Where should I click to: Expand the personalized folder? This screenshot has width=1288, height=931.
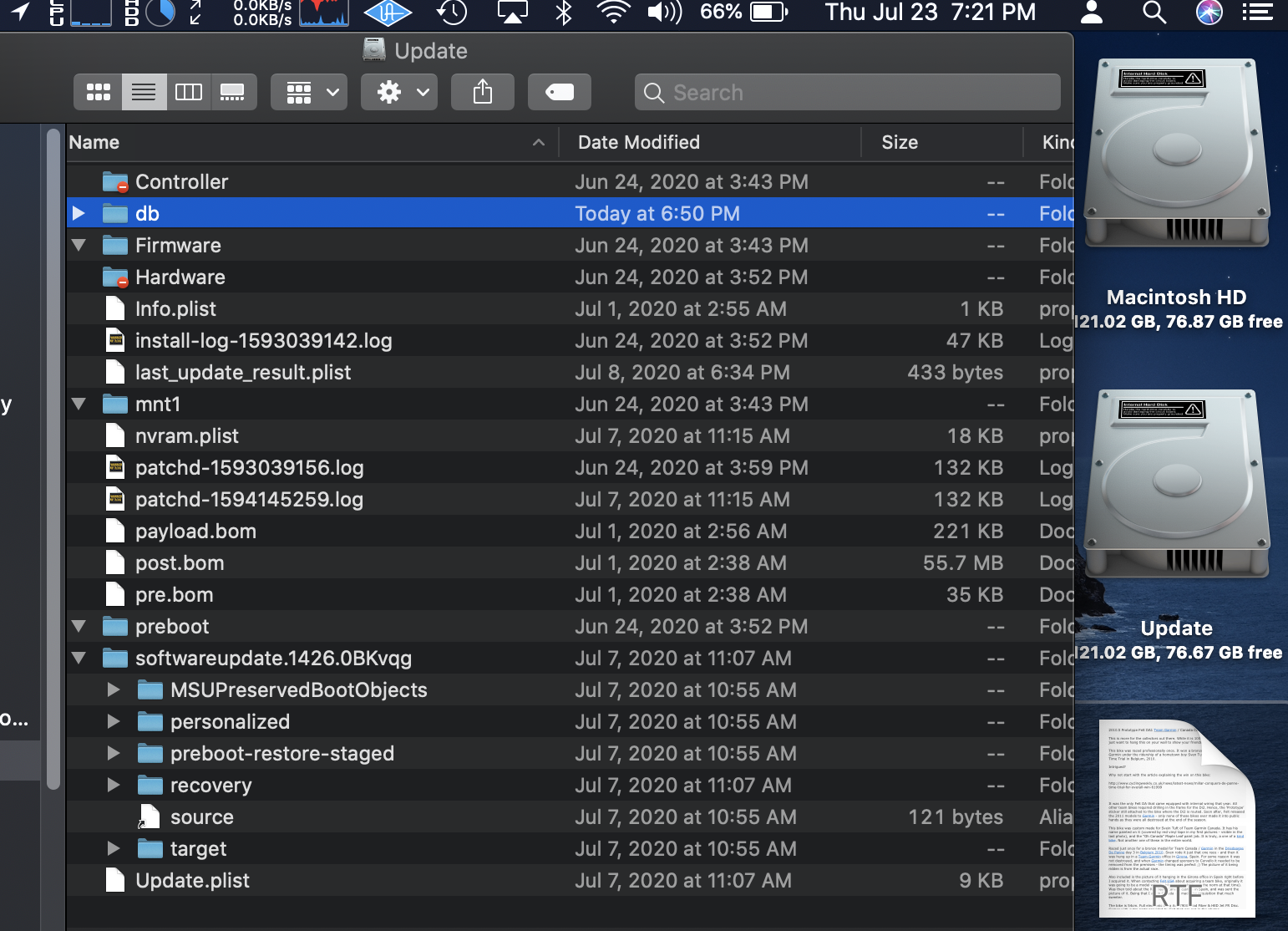coord(114,721)
